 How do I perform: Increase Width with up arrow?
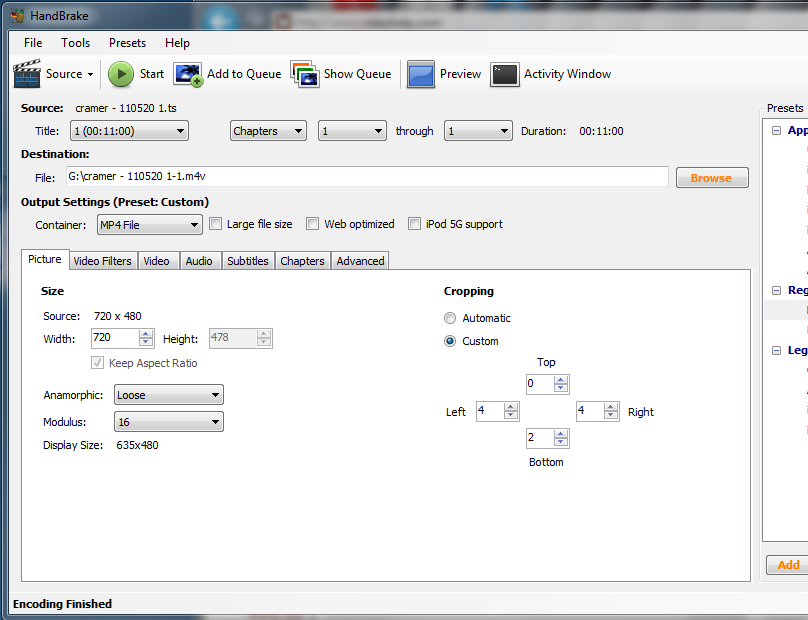[x=146, y=334]
